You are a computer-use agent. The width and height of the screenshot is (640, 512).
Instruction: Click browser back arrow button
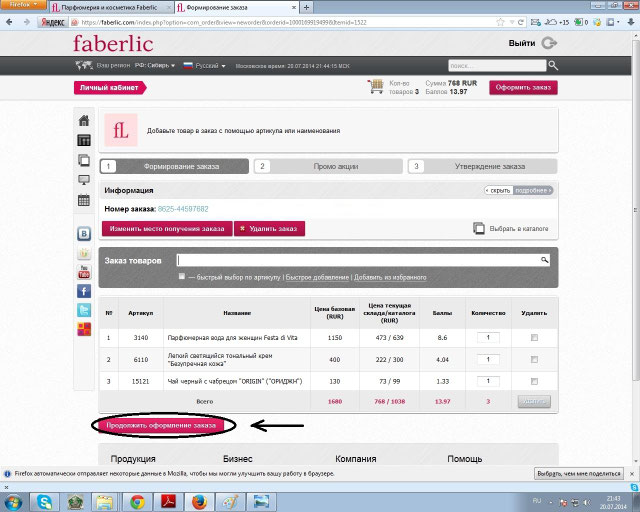coord(9,22)
